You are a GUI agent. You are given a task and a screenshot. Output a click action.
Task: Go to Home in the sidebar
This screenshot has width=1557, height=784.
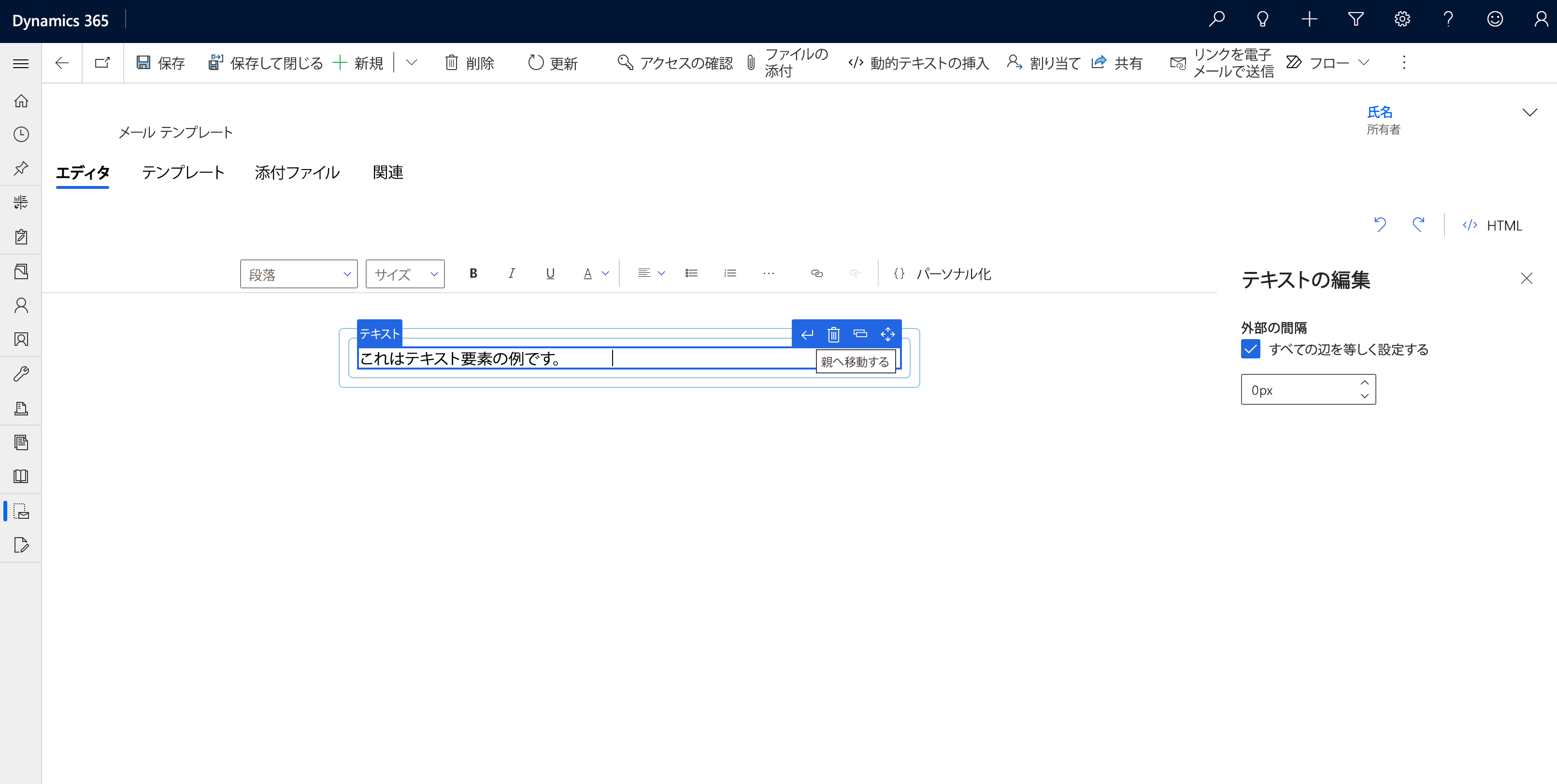(21, 101)
